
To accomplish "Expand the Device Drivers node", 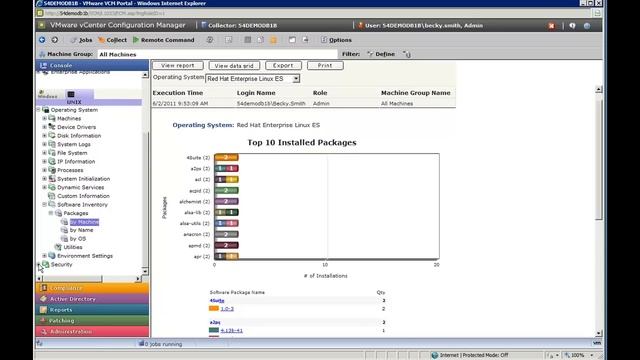I will [x=44, y=127].
